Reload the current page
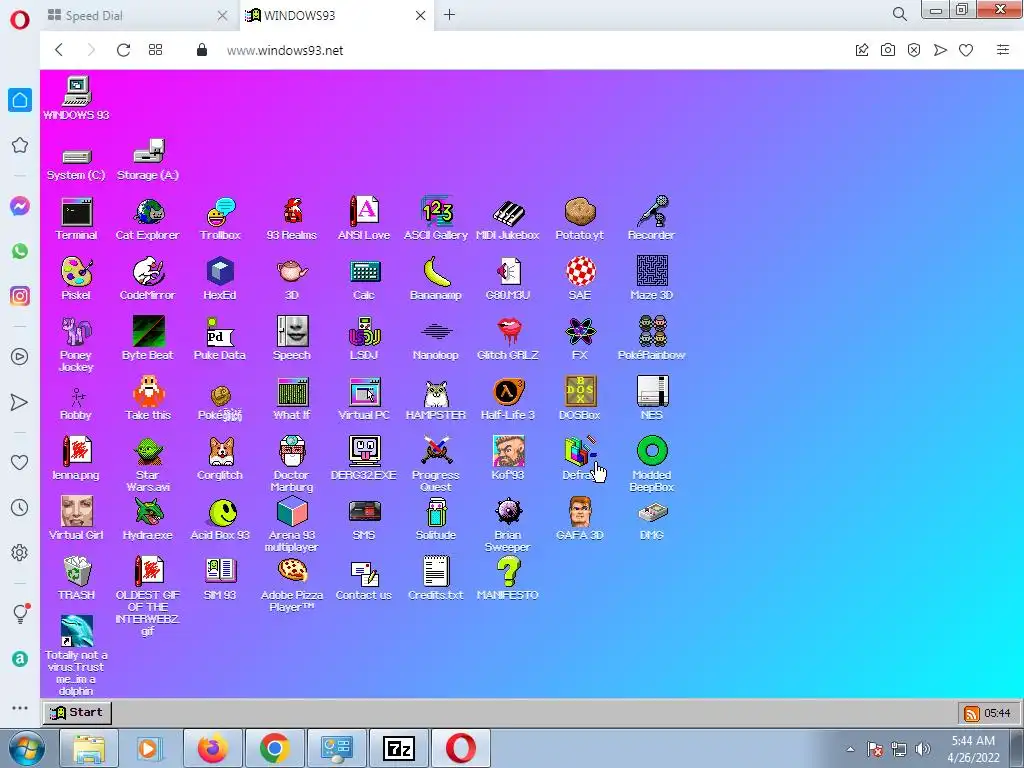The width and height of the screenshot is (1024, 768). [x=123, y=50]
